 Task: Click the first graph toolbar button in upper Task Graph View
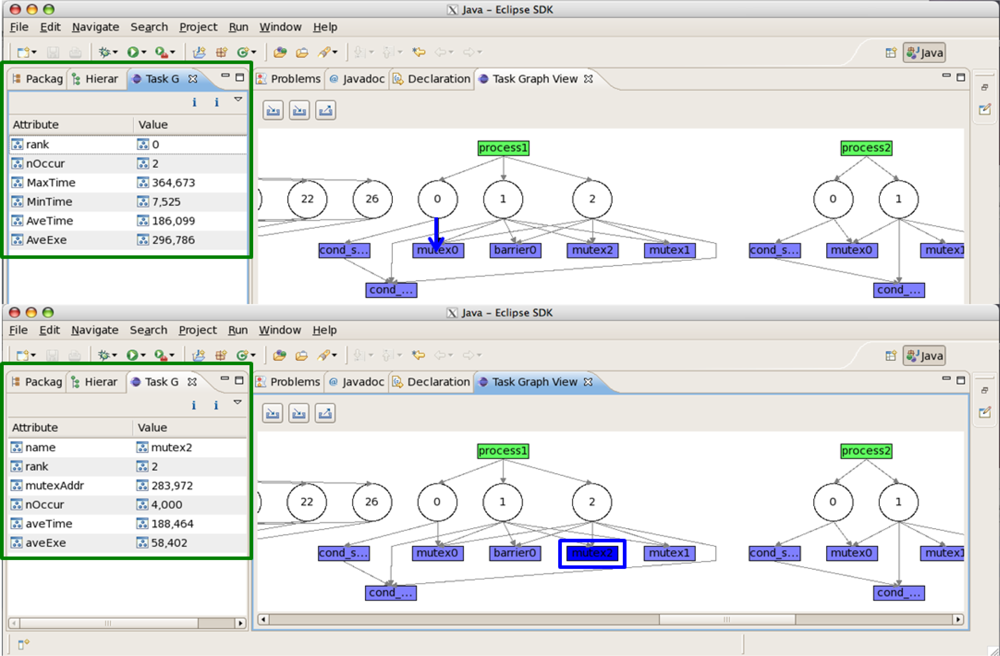[273, 110]
